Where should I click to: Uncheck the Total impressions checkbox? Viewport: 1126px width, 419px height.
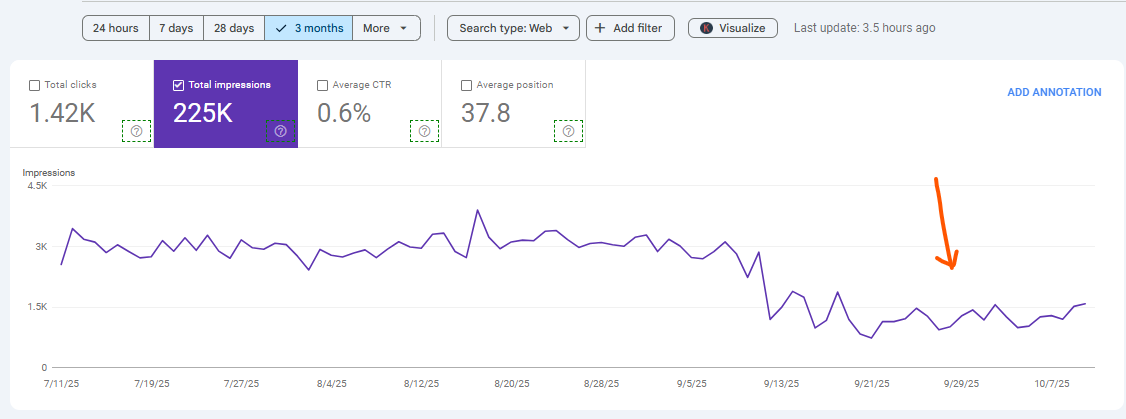tap(179, 85)
